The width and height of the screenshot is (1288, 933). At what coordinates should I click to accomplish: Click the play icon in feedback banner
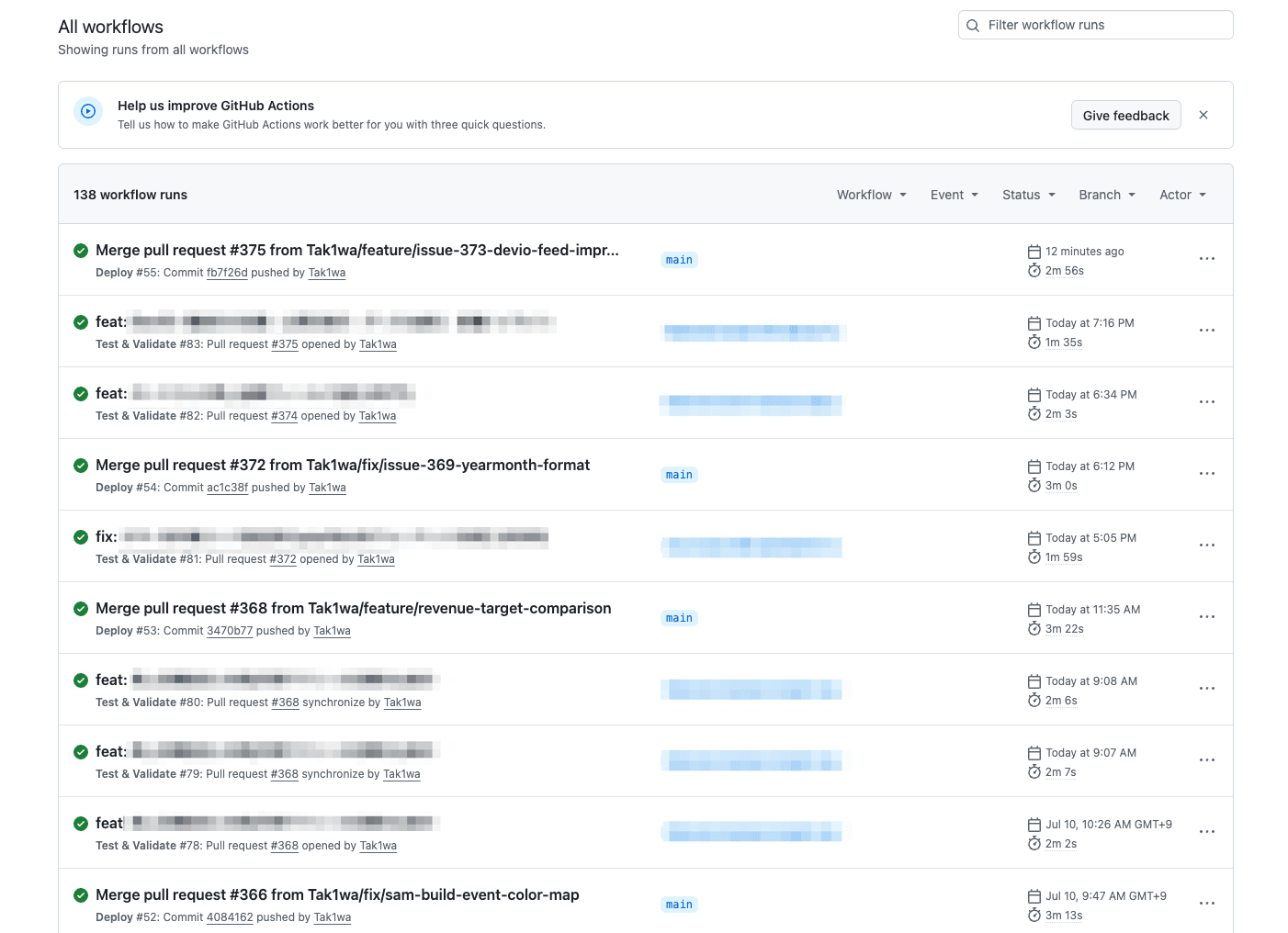click(x=88, y=111)
